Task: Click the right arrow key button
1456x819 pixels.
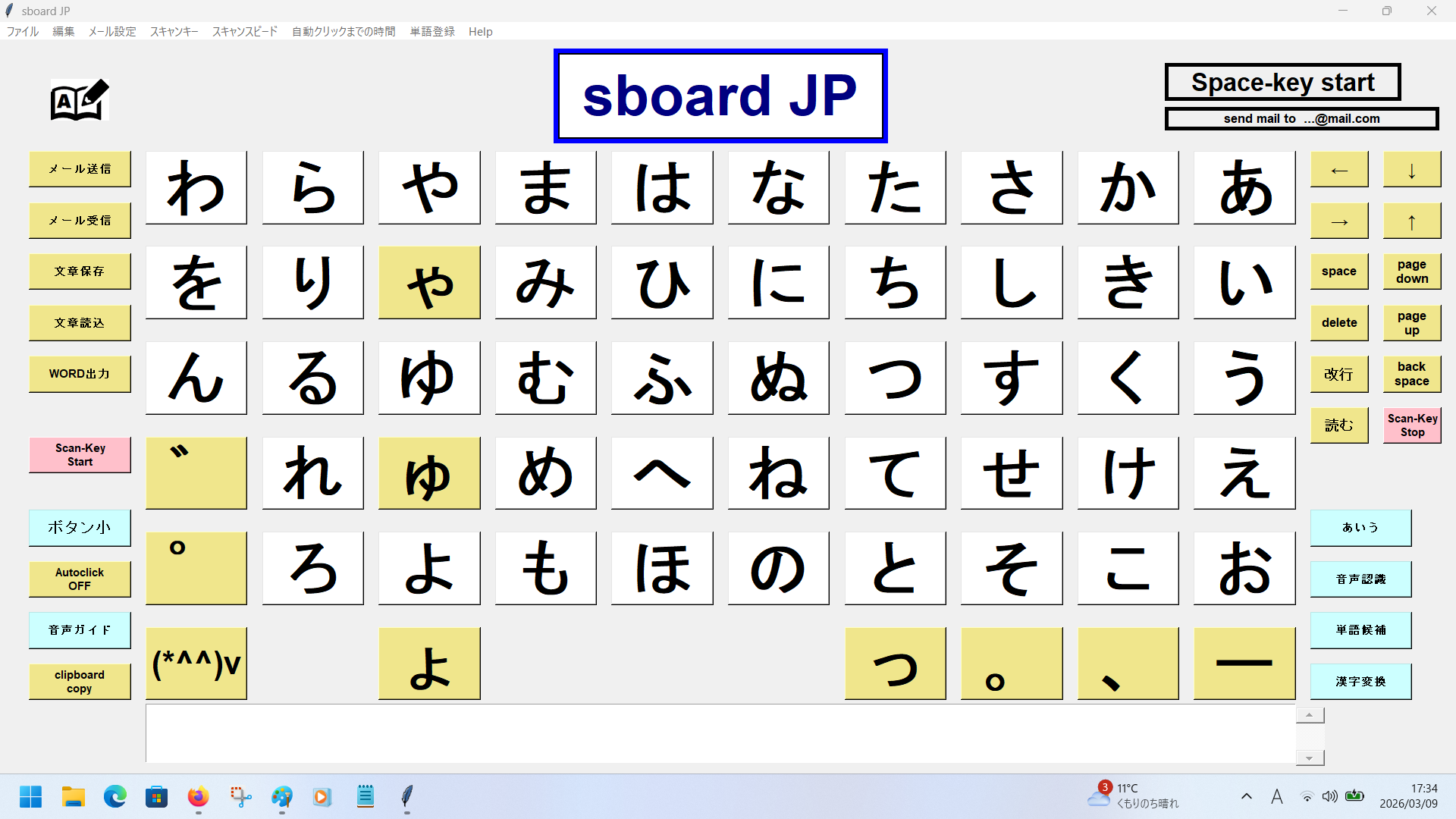Action: click(x=1339, y=221)
